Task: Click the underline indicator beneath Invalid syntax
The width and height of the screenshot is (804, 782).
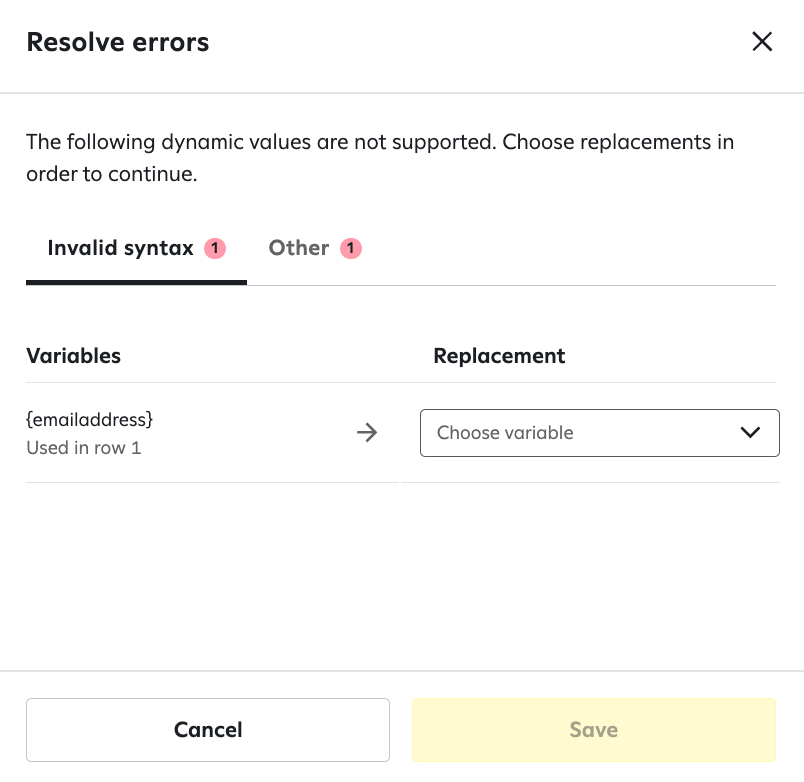Action: point(136,283)
